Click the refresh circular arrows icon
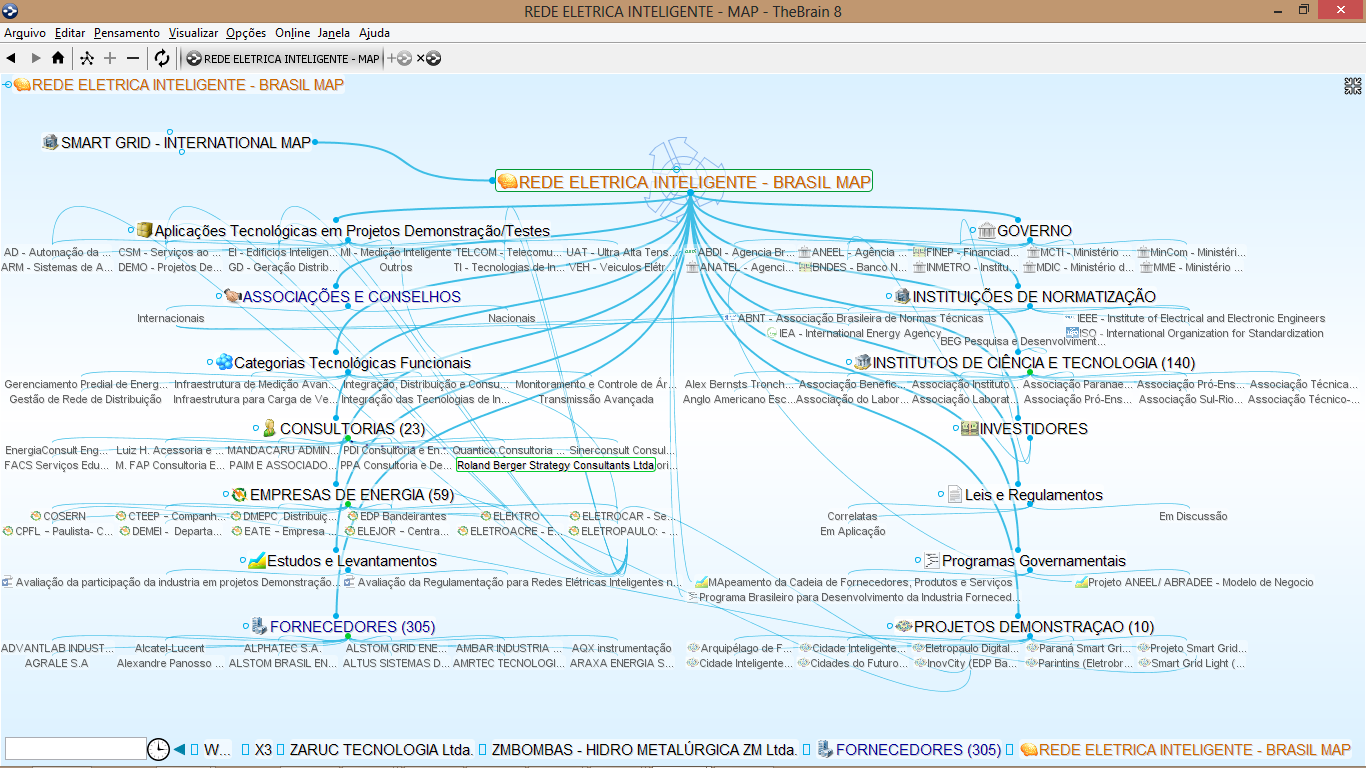This screenshot has height=768, width=1366. tap(162, 59)
